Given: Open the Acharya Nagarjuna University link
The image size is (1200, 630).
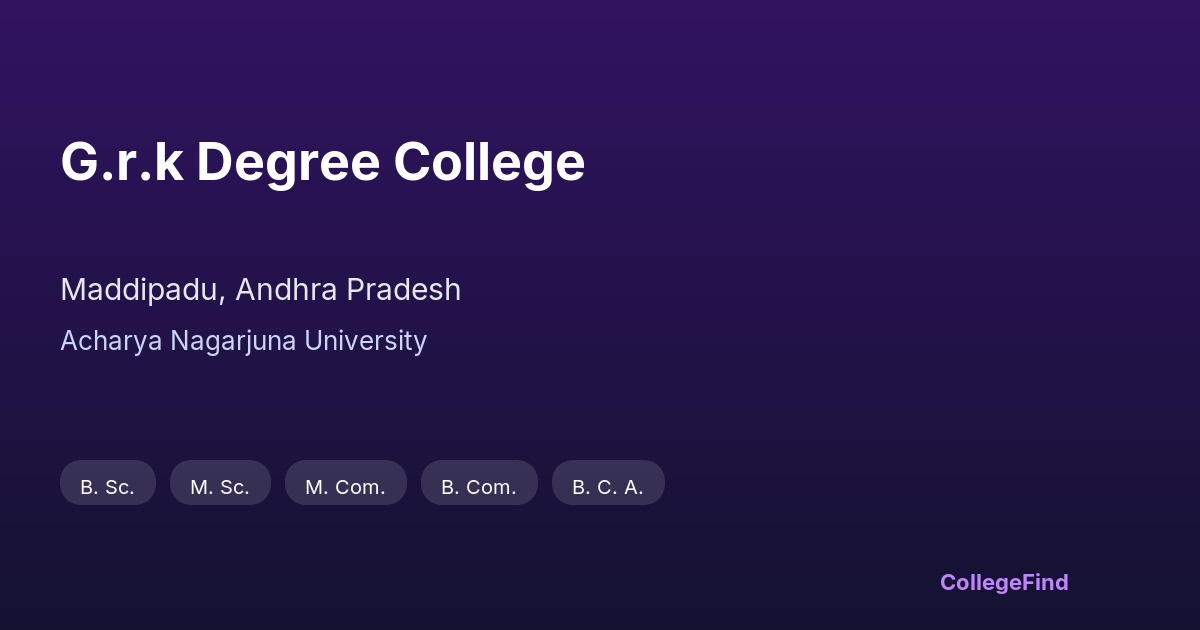Looking at the screenshot, I should (243, 341).
